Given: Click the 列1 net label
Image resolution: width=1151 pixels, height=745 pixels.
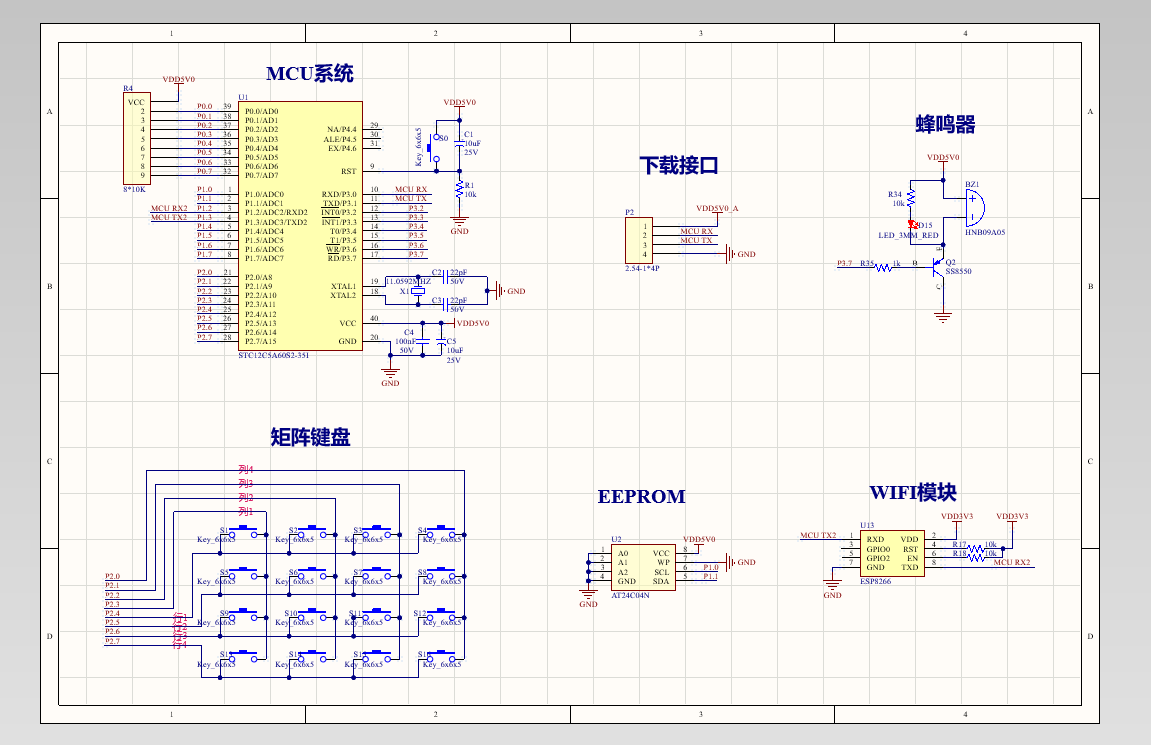Looking at the screenshot, I should pyautogui.click(x=246, y=511).
